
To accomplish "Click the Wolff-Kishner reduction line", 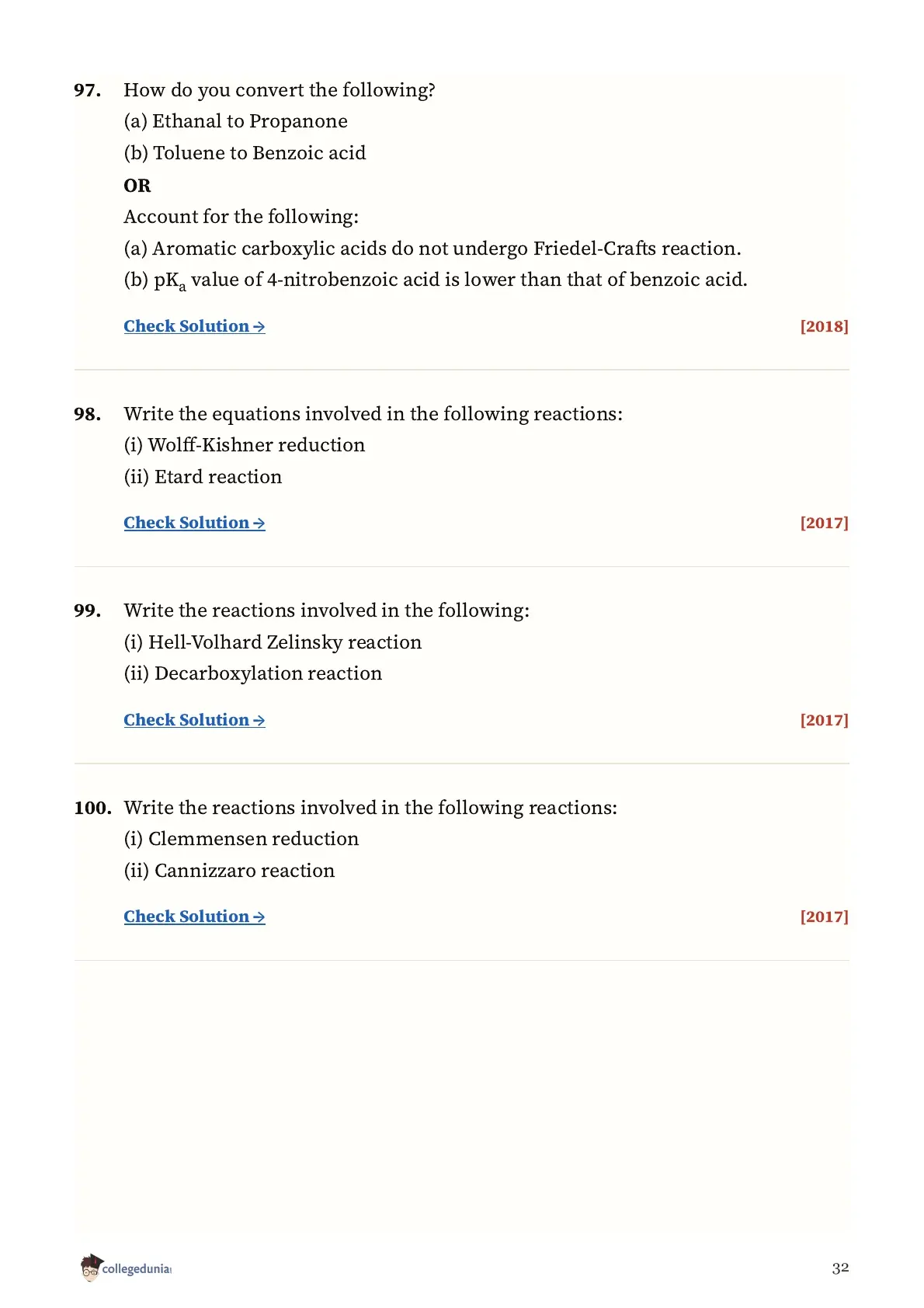I will click(x=245, y=445).
